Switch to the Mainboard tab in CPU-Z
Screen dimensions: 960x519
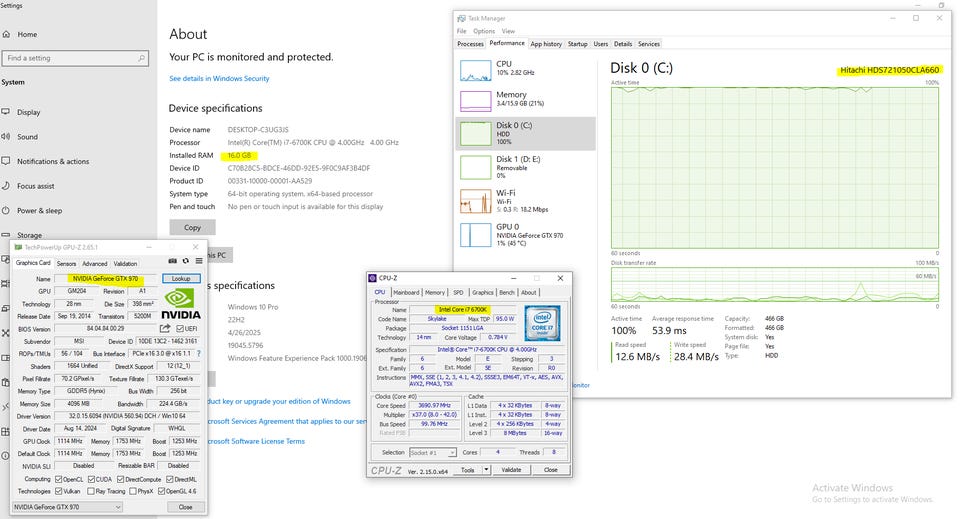406,292
